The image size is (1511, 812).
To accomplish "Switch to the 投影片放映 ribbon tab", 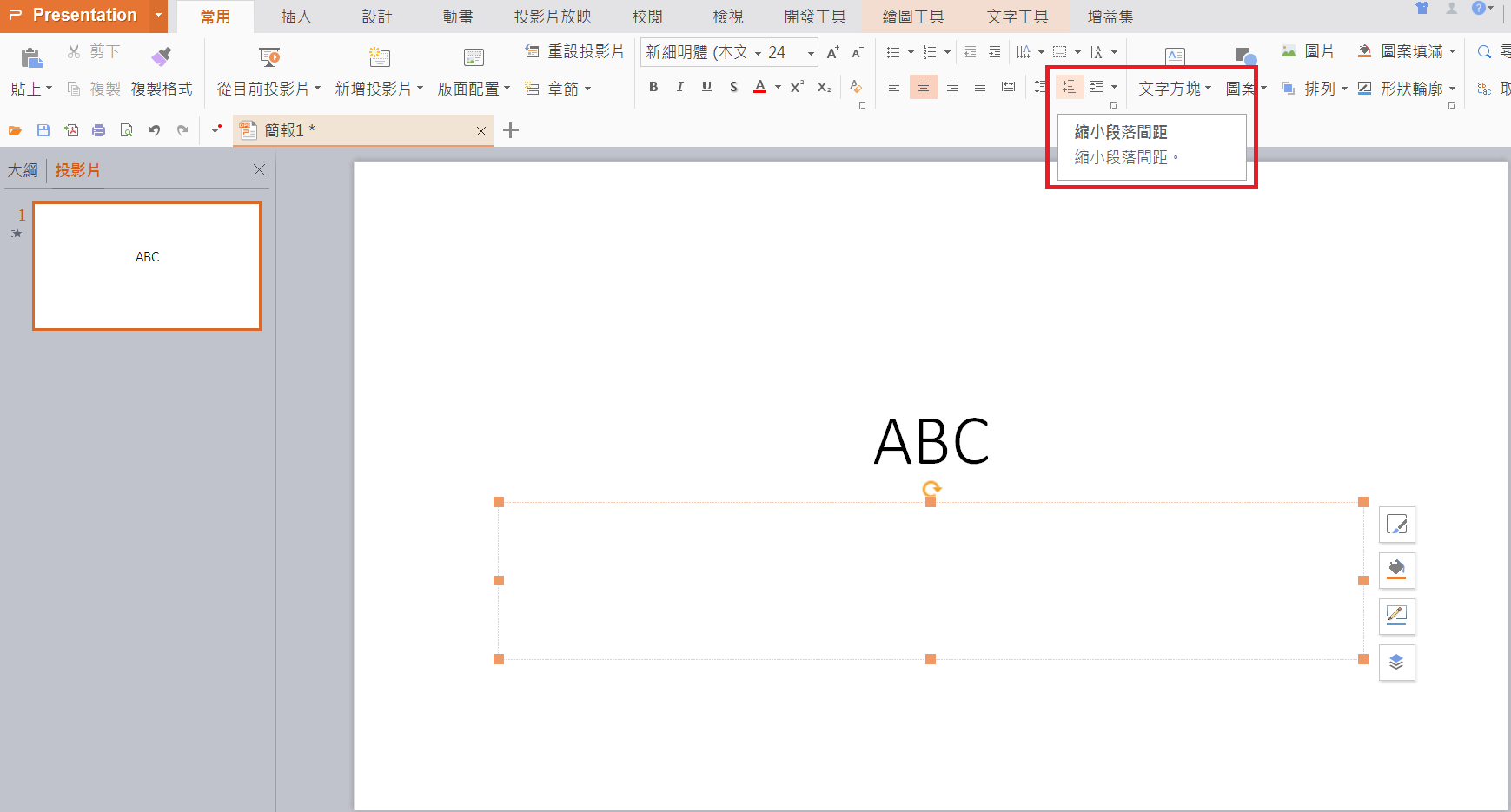I will pyautogui.click(x=553, y=17).
